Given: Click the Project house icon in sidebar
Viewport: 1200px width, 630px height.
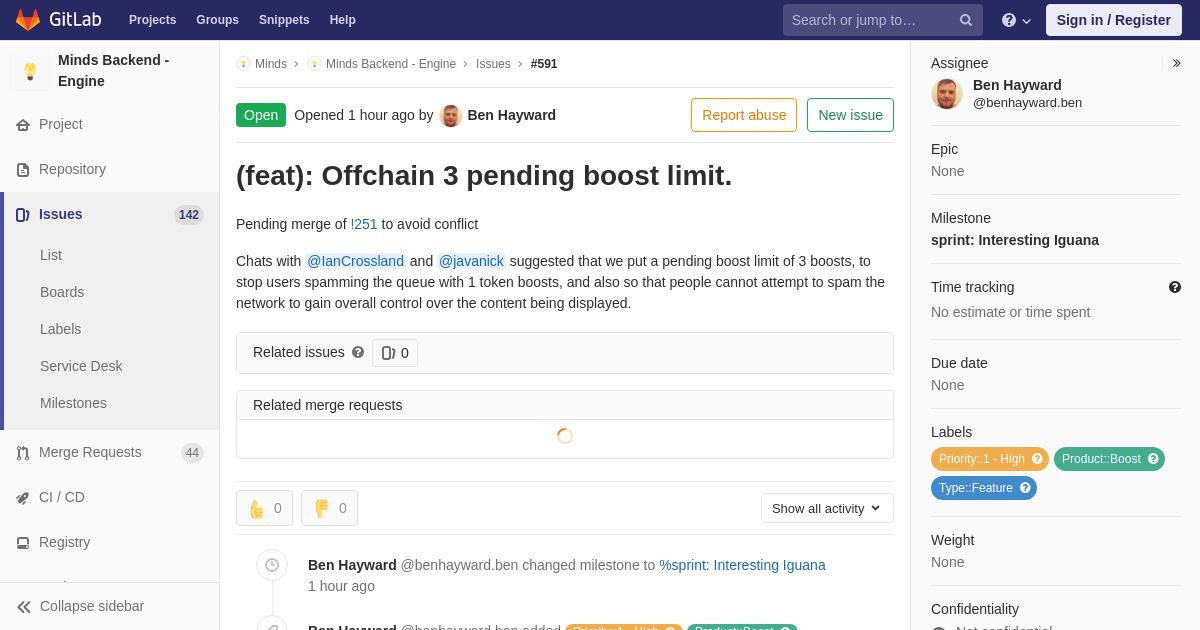Looking at the screenshot, I should point(23,125).
